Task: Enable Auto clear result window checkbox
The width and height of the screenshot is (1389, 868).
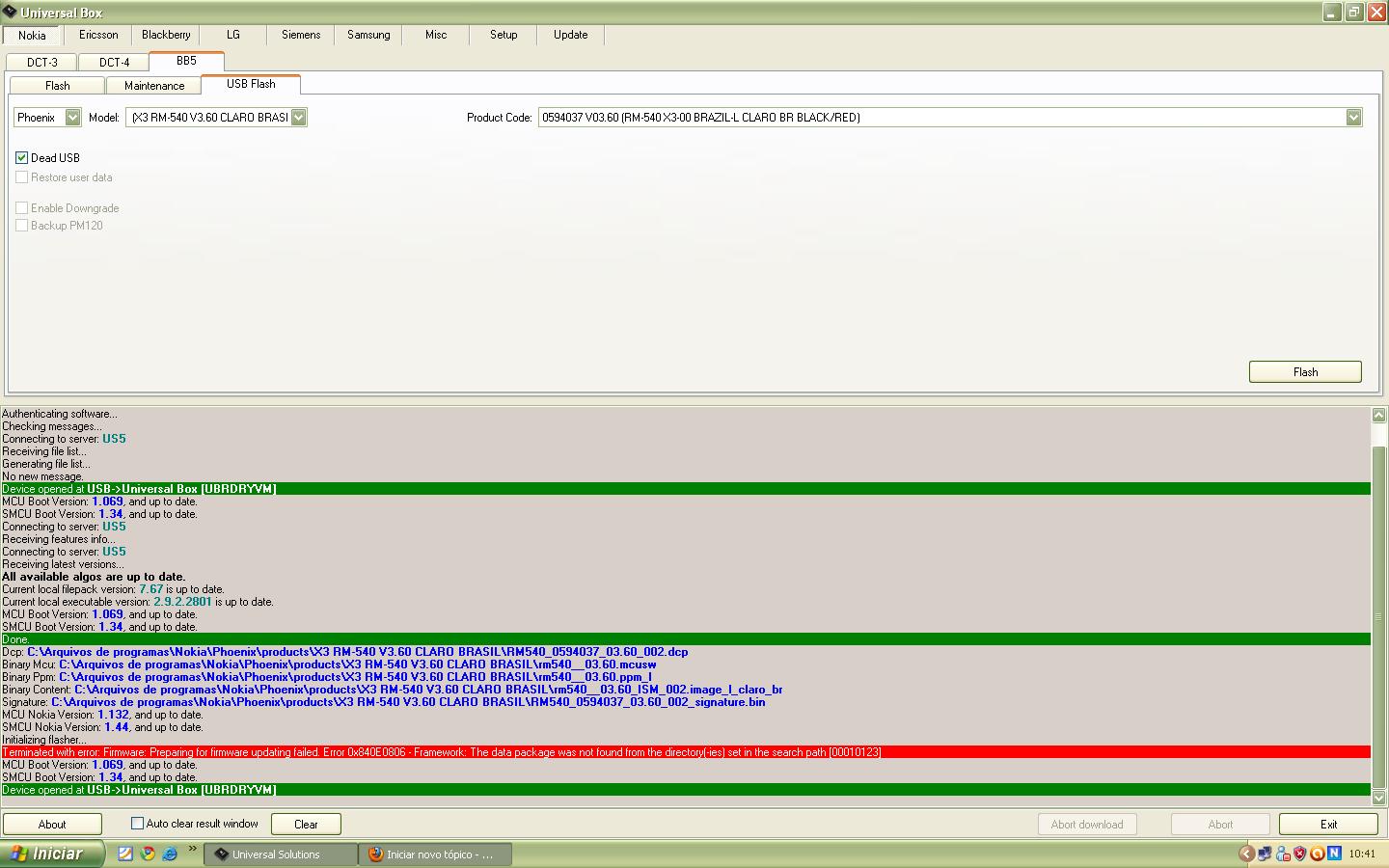Action: point(137,824)
